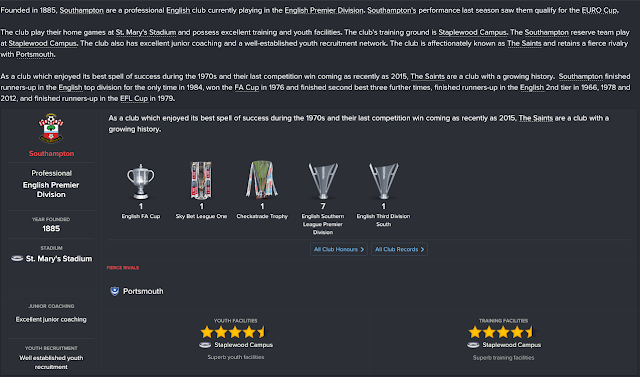Click the youth facilities star rating

233,332
